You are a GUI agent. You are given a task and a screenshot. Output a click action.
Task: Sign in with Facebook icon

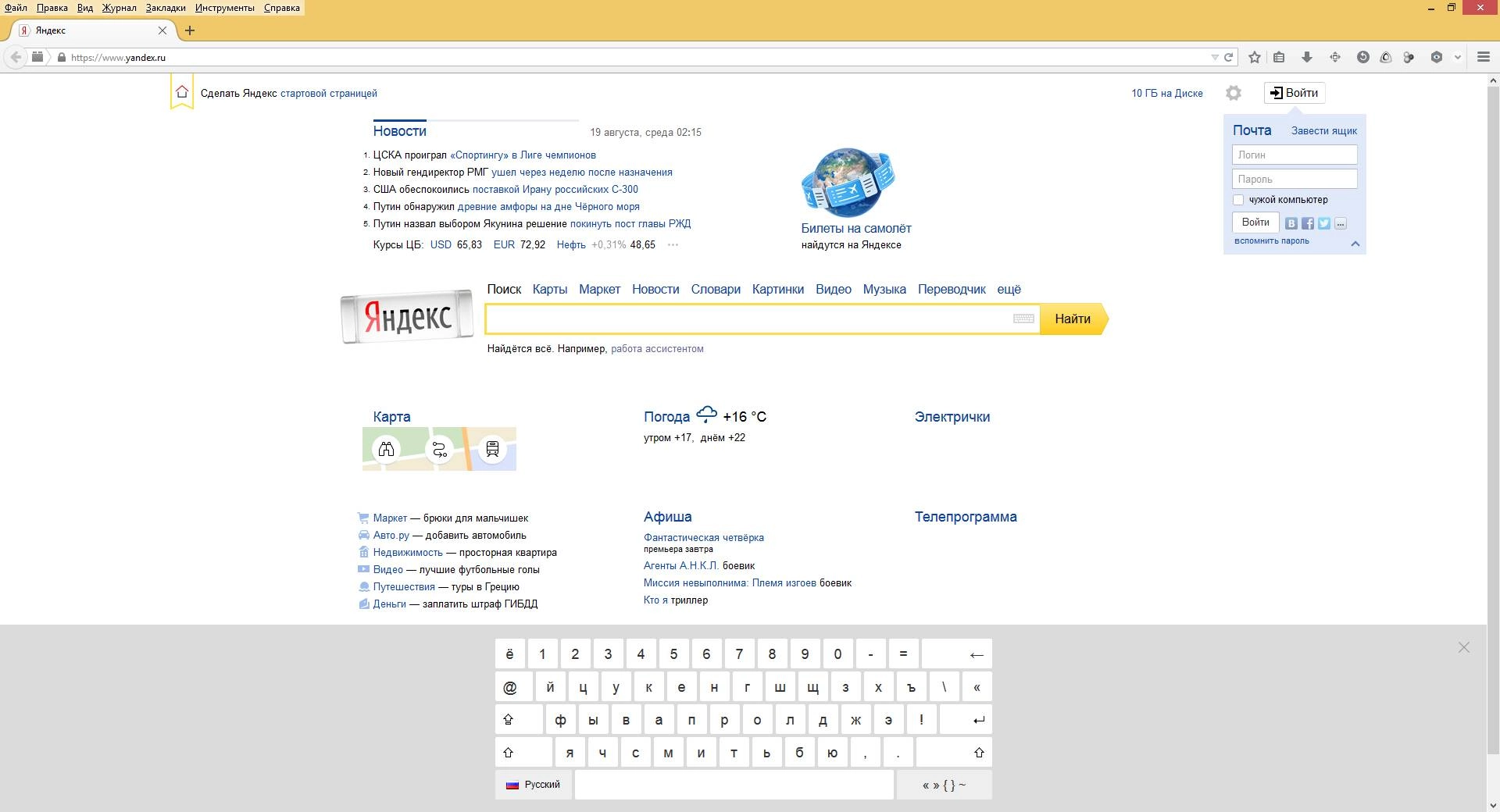(1308, 223)
